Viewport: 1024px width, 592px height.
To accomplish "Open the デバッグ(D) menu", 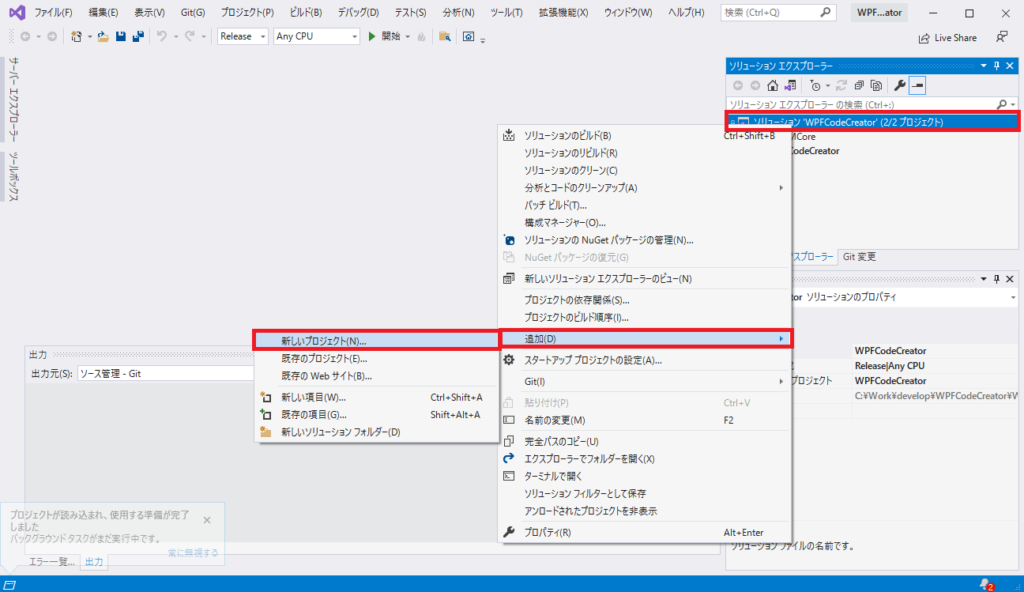I will (x=358, y=12).
